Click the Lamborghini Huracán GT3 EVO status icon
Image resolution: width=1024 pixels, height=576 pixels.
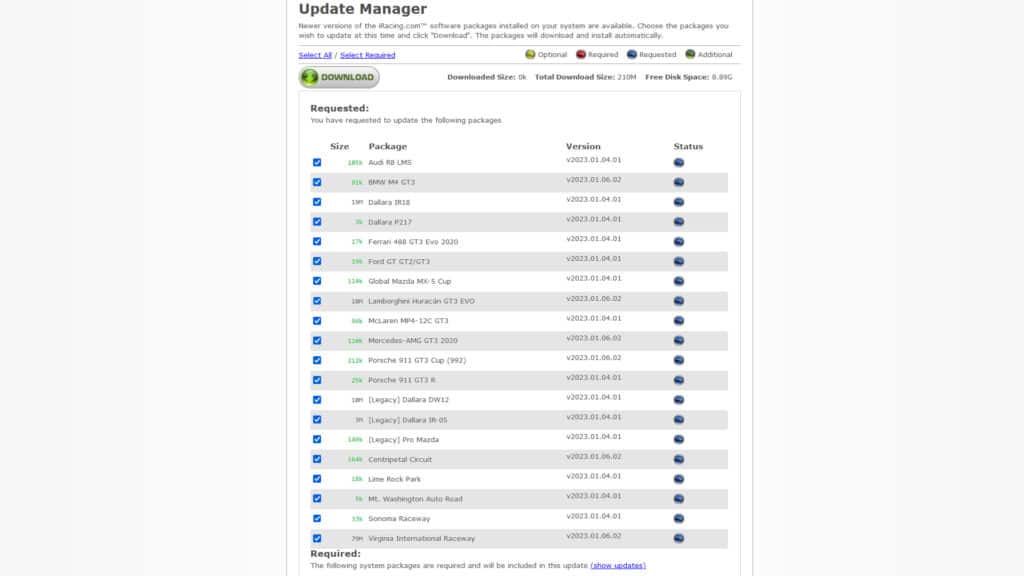679,301
